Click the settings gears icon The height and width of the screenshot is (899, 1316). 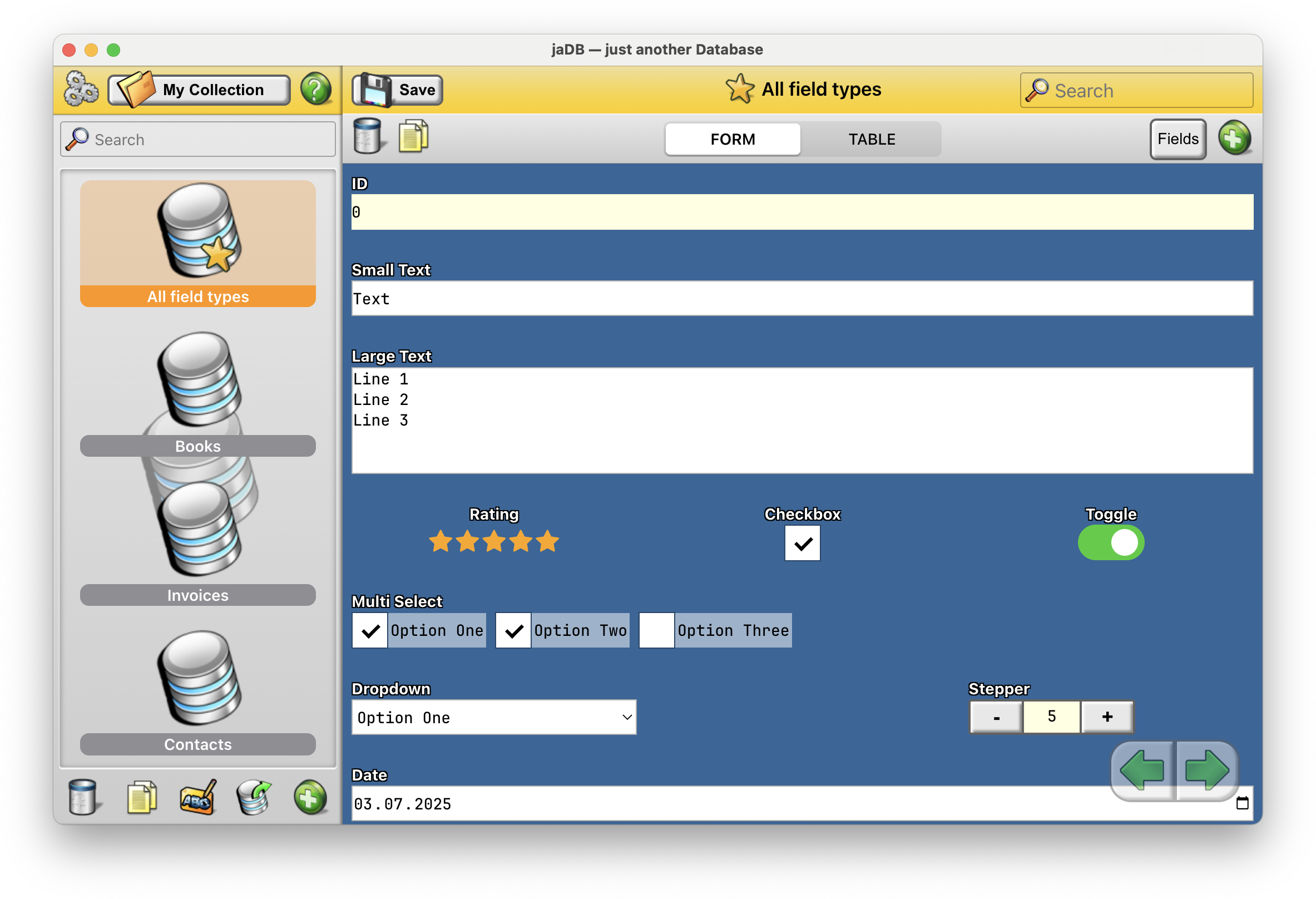pyautogui.click(x=81, y=89)
